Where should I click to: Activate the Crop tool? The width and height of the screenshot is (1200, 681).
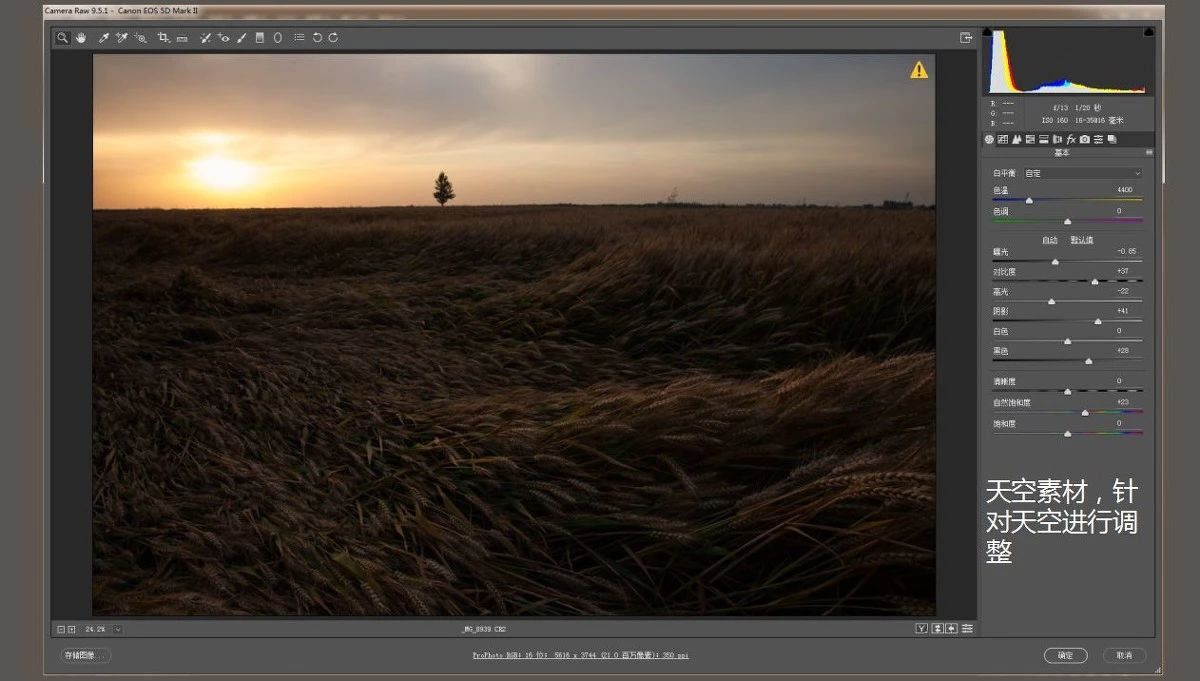click(163, 38)
